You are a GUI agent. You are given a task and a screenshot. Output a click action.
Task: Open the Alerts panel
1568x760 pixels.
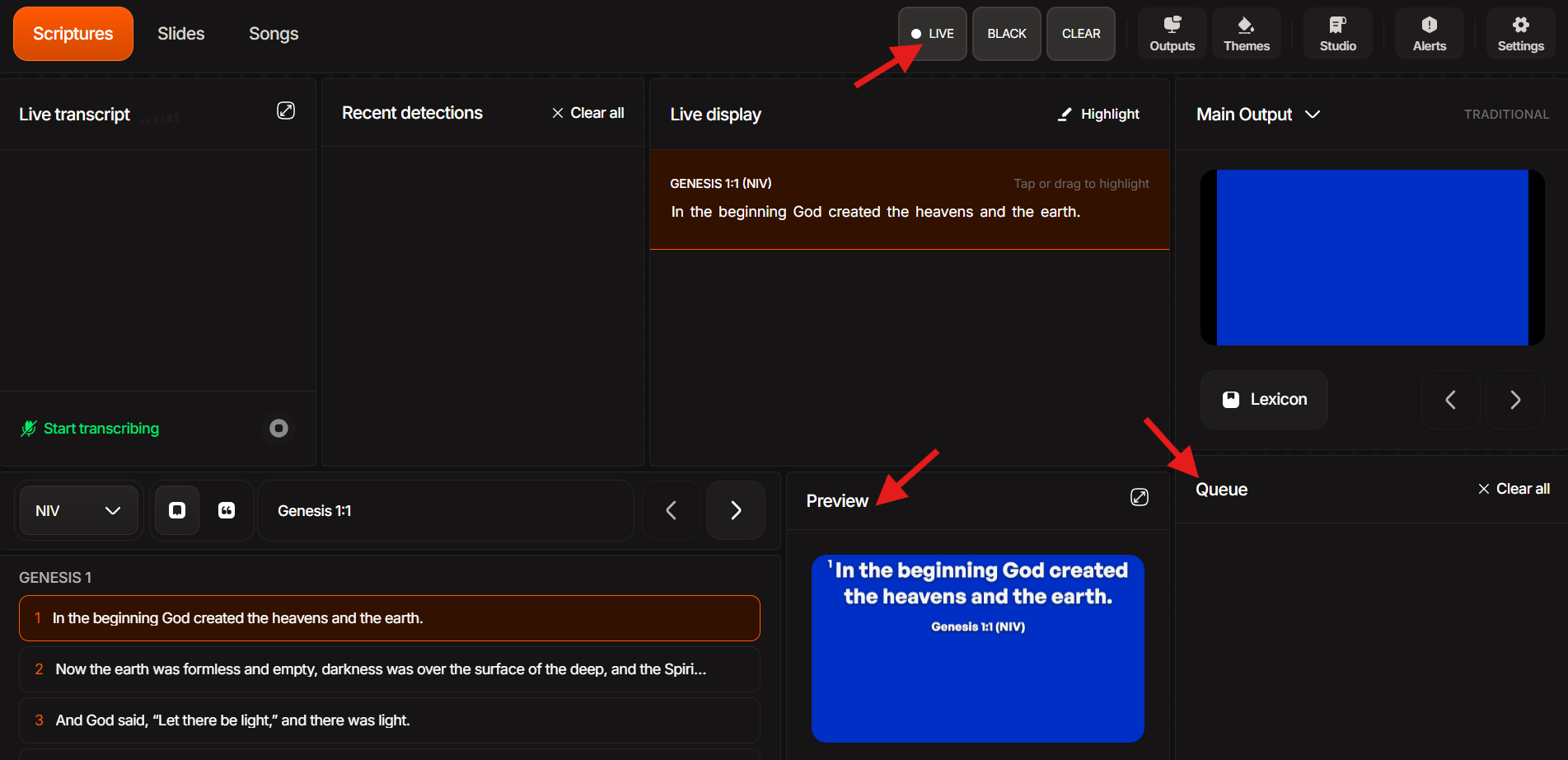pos(1429,34)
